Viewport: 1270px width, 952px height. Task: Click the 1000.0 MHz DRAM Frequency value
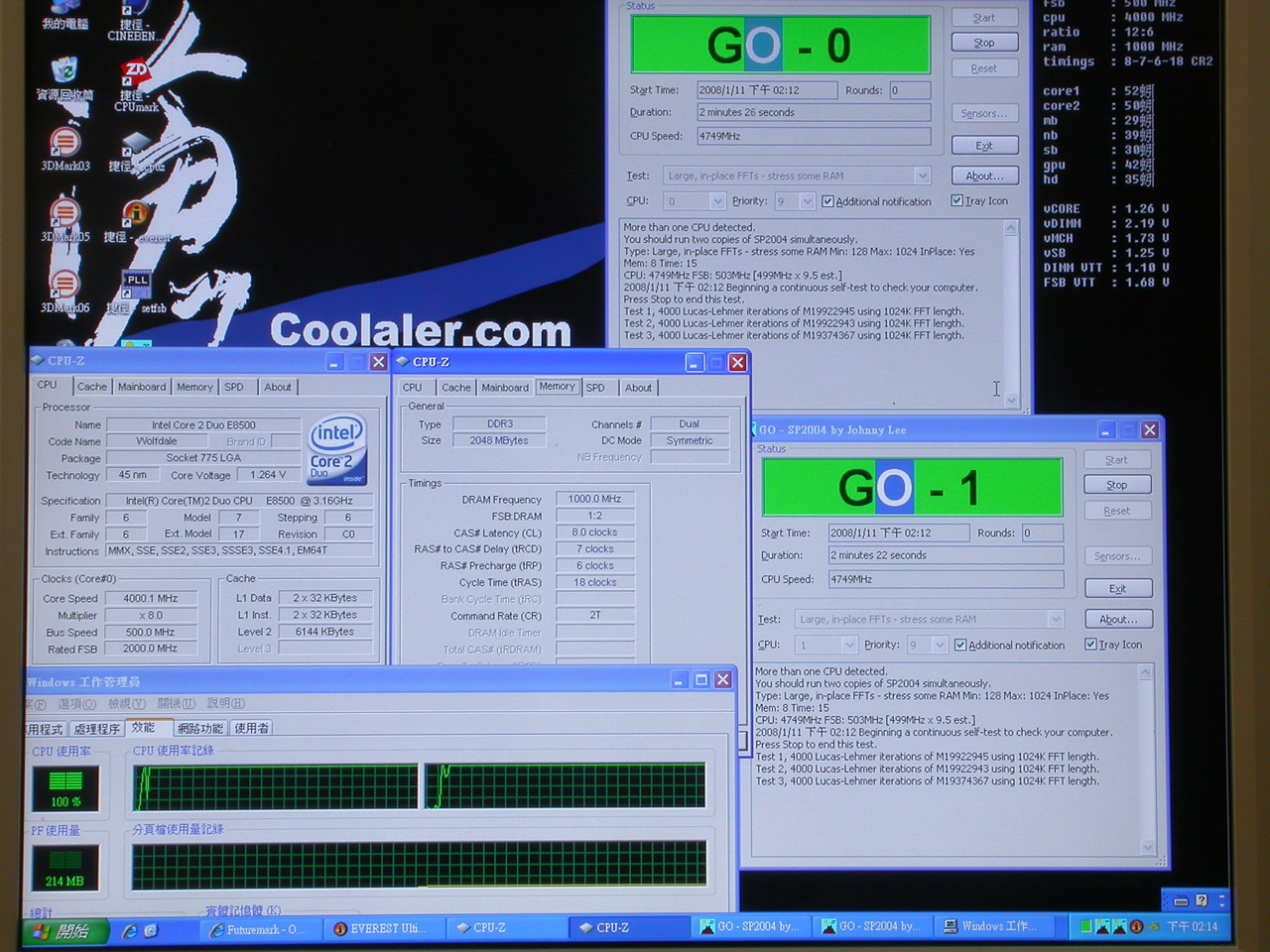tap(595, 499)
